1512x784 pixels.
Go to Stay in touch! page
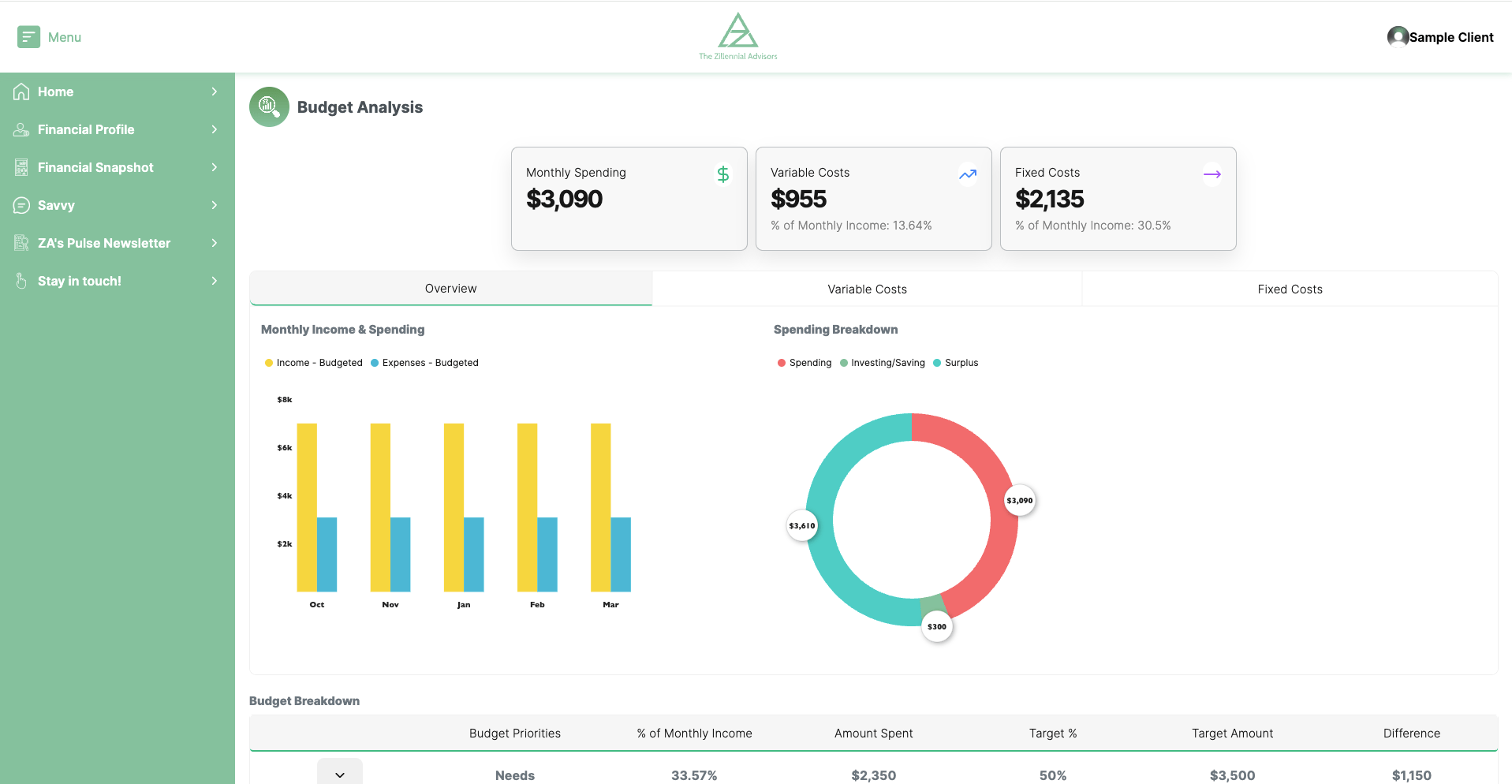80,281
